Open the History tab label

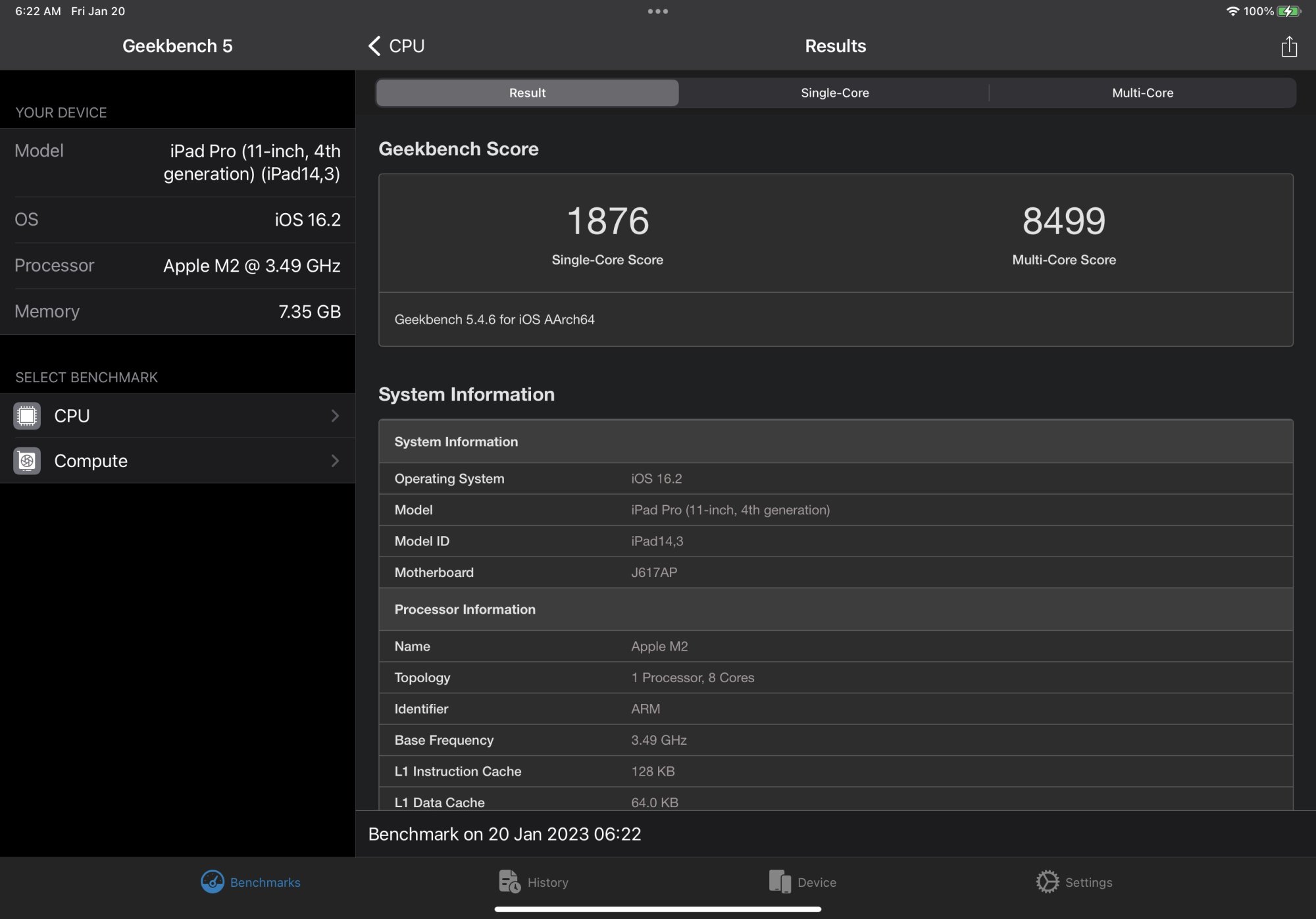tap(547, 882)
